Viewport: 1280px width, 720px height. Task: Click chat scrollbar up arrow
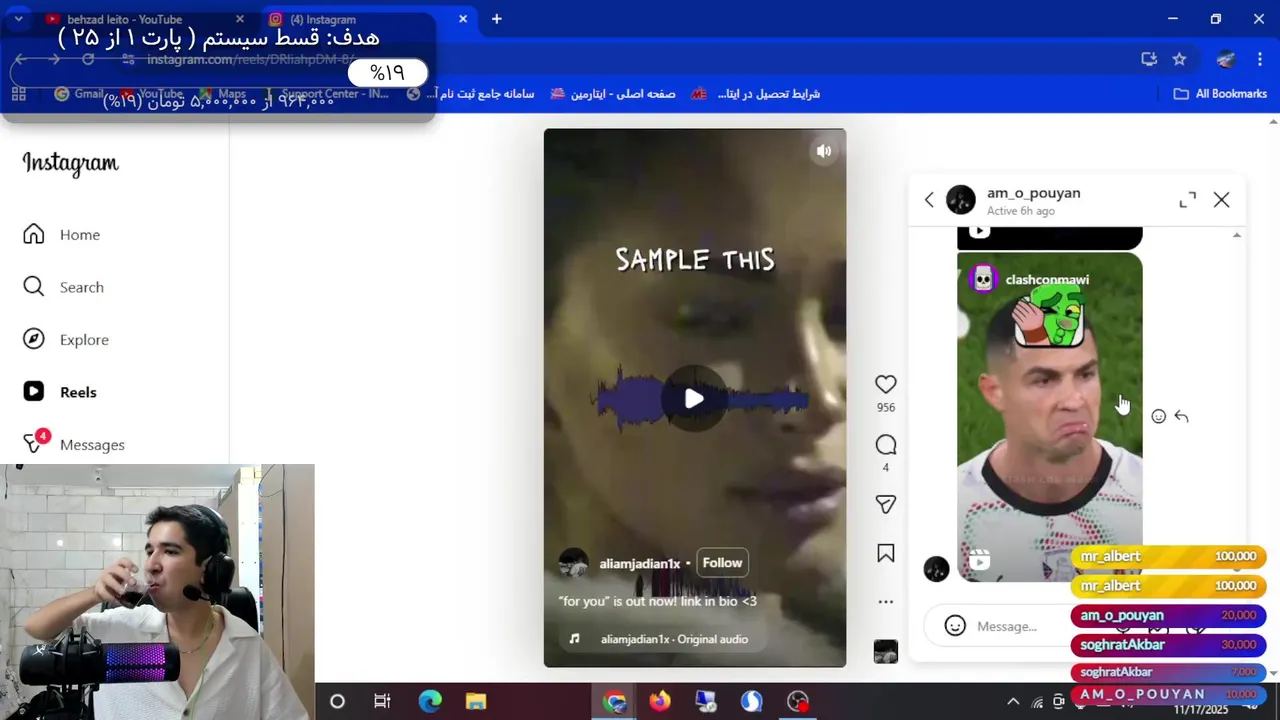point(1237,235)
